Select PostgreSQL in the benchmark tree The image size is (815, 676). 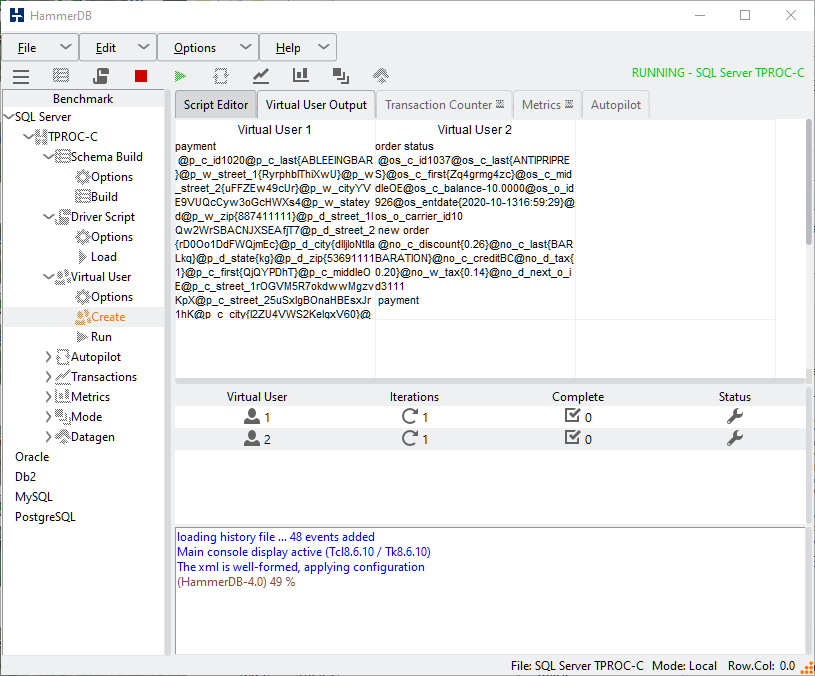pyautogui.click(x=45, y=517)
